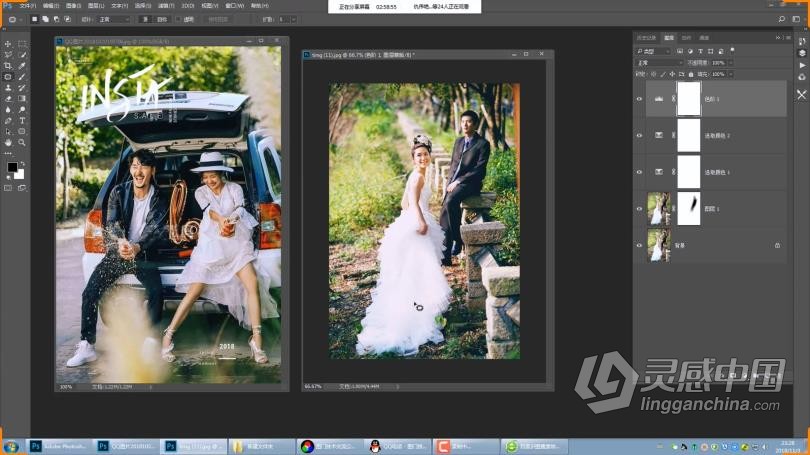Open folder window in taskbar
This screenshot has height=455, width=810.
[x=262, y=446]
